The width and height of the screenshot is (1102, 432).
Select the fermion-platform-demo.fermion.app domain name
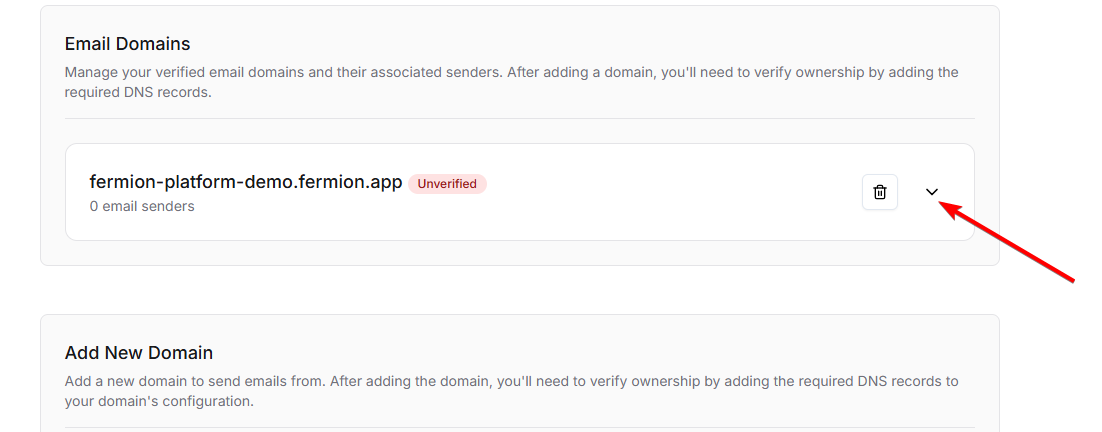[x=246, y=182]
